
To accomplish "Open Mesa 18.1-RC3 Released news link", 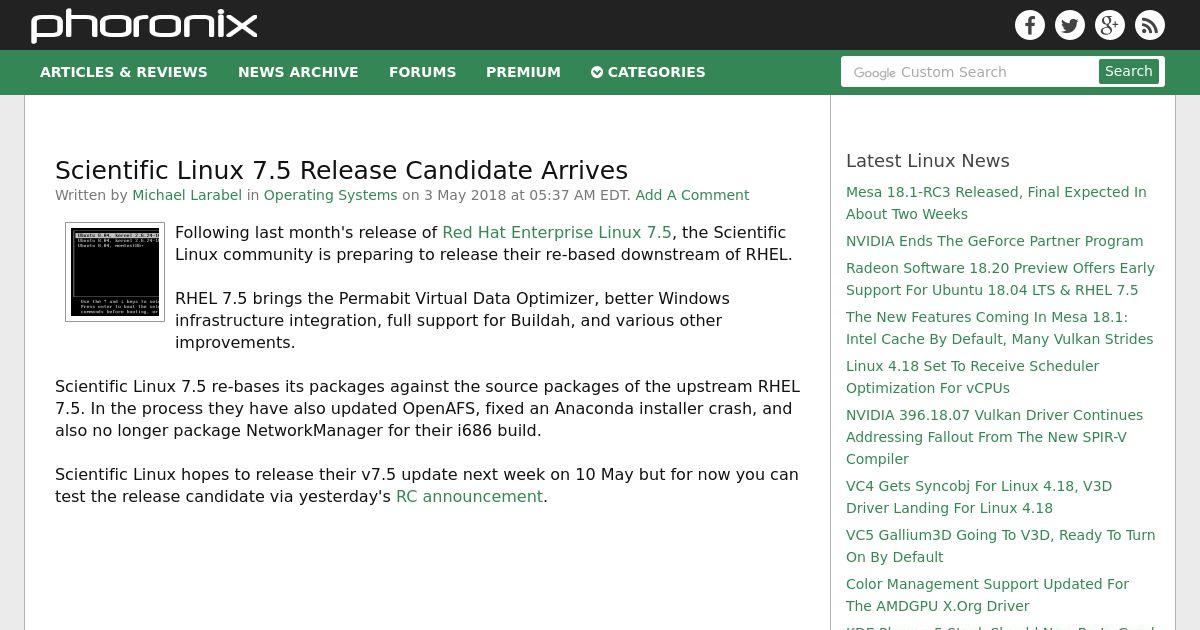I will click(x=996, y=203).
